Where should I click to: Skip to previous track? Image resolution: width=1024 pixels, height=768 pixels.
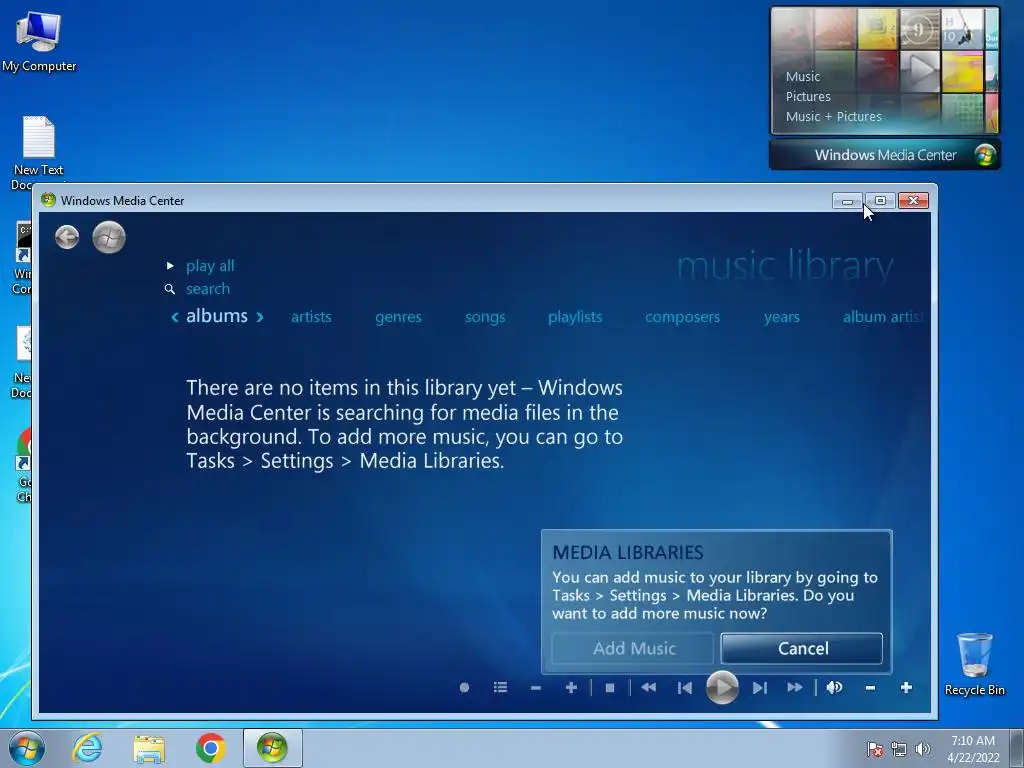(x=684, y=688)
